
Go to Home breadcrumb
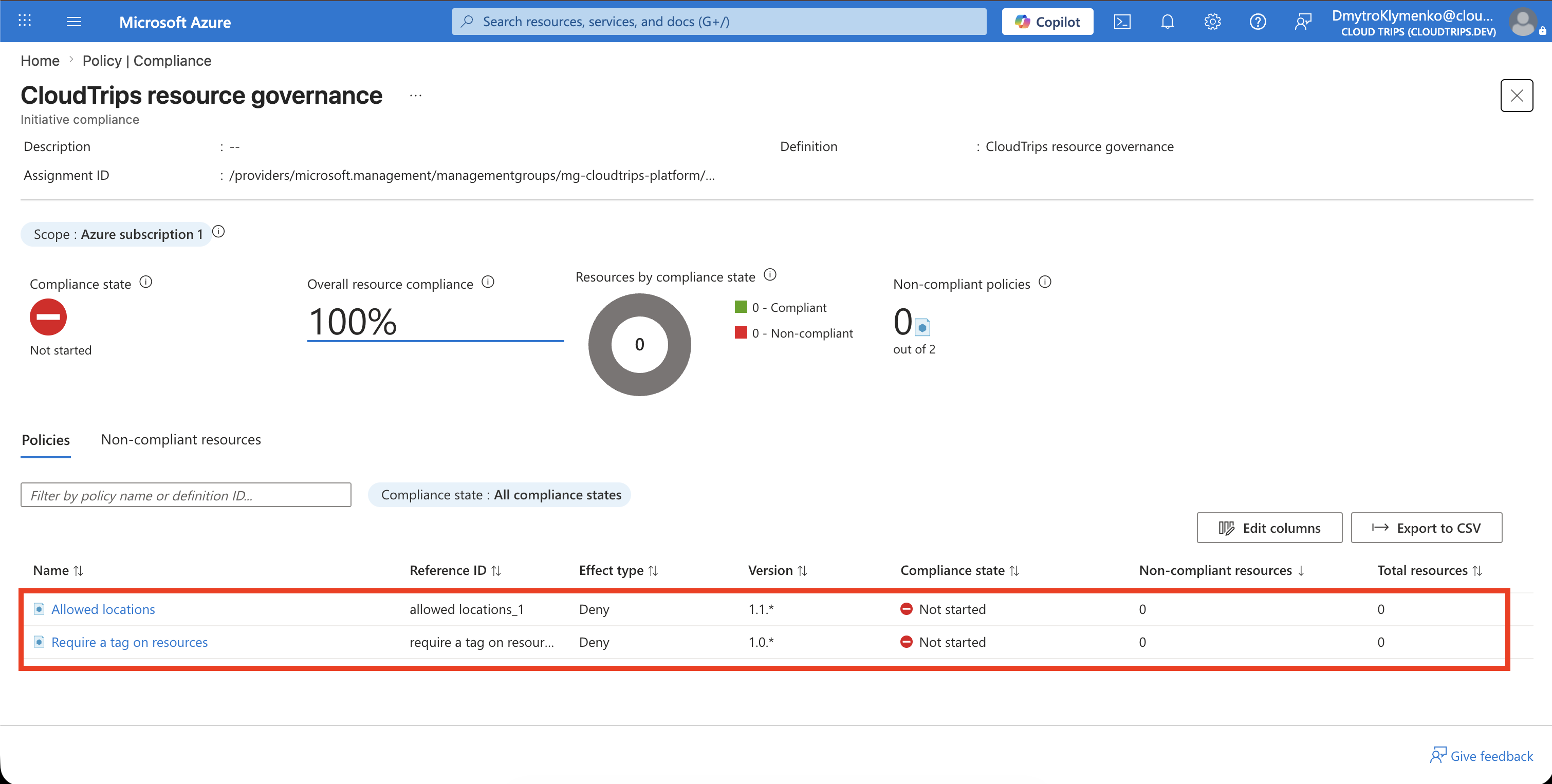pyautogui.click(x=40, y=61)
